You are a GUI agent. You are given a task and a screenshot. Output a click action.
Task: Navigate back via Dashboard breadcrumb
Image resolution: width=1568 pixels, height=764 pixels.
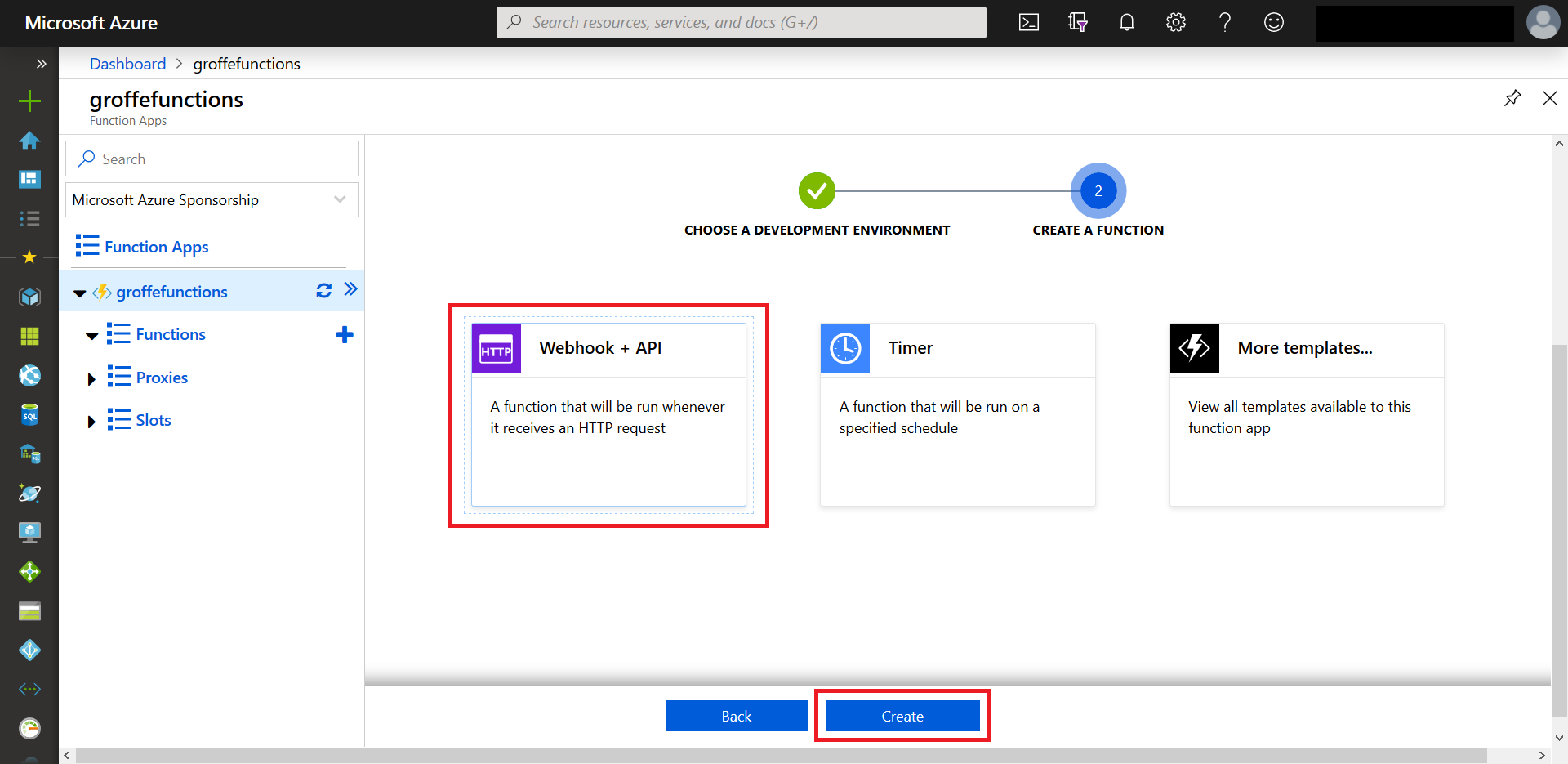click(x=127, y=63)
